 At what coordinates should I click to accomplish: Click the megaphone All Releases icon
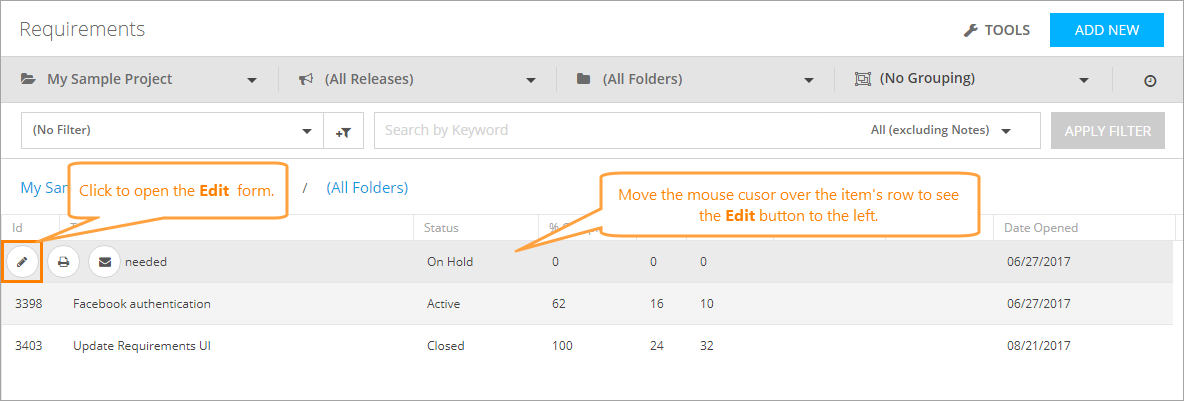307,79
